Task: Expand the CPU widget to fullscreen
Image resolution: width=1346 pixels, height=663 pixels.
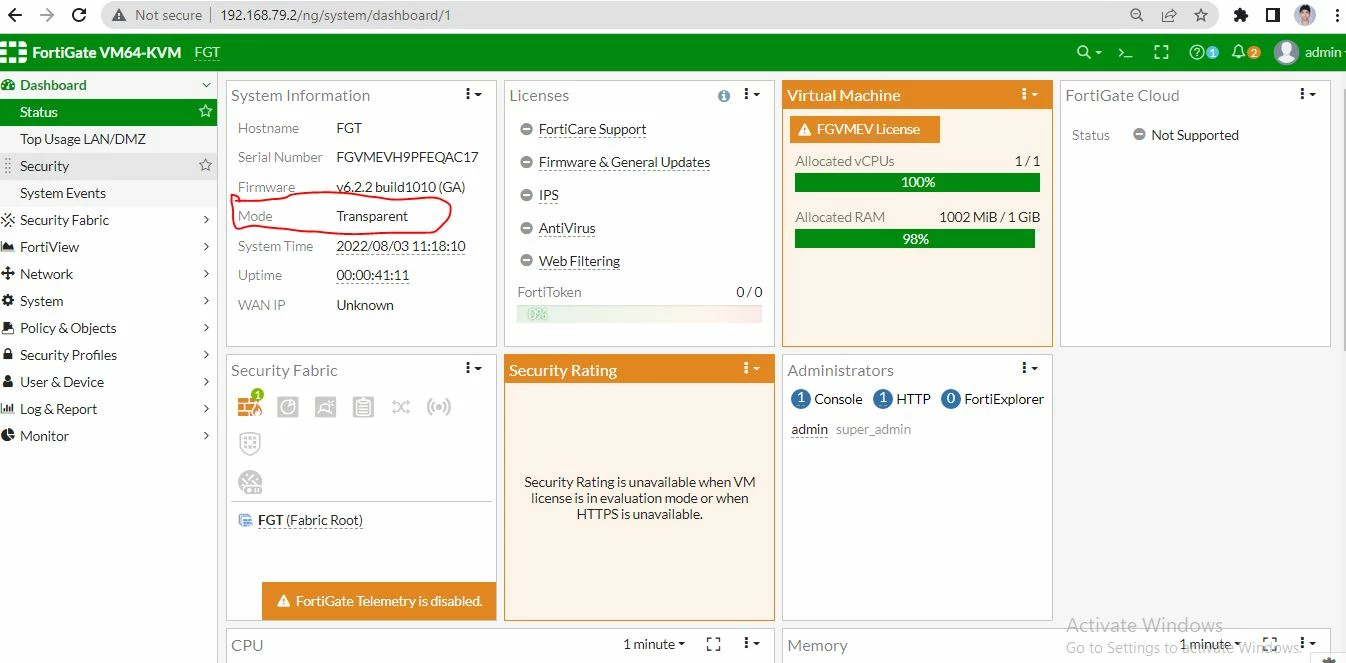Action: tap(713, 644)
